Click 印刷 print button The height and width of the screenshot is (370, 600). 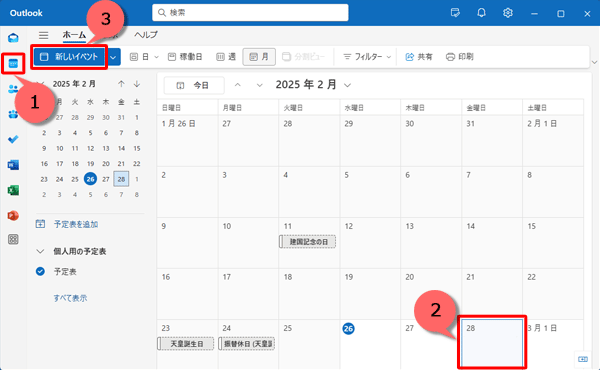point(460,57)
